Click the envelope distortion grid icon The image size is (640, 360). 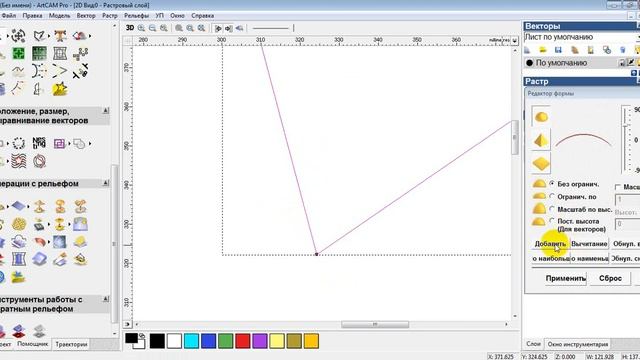(60, 53)
